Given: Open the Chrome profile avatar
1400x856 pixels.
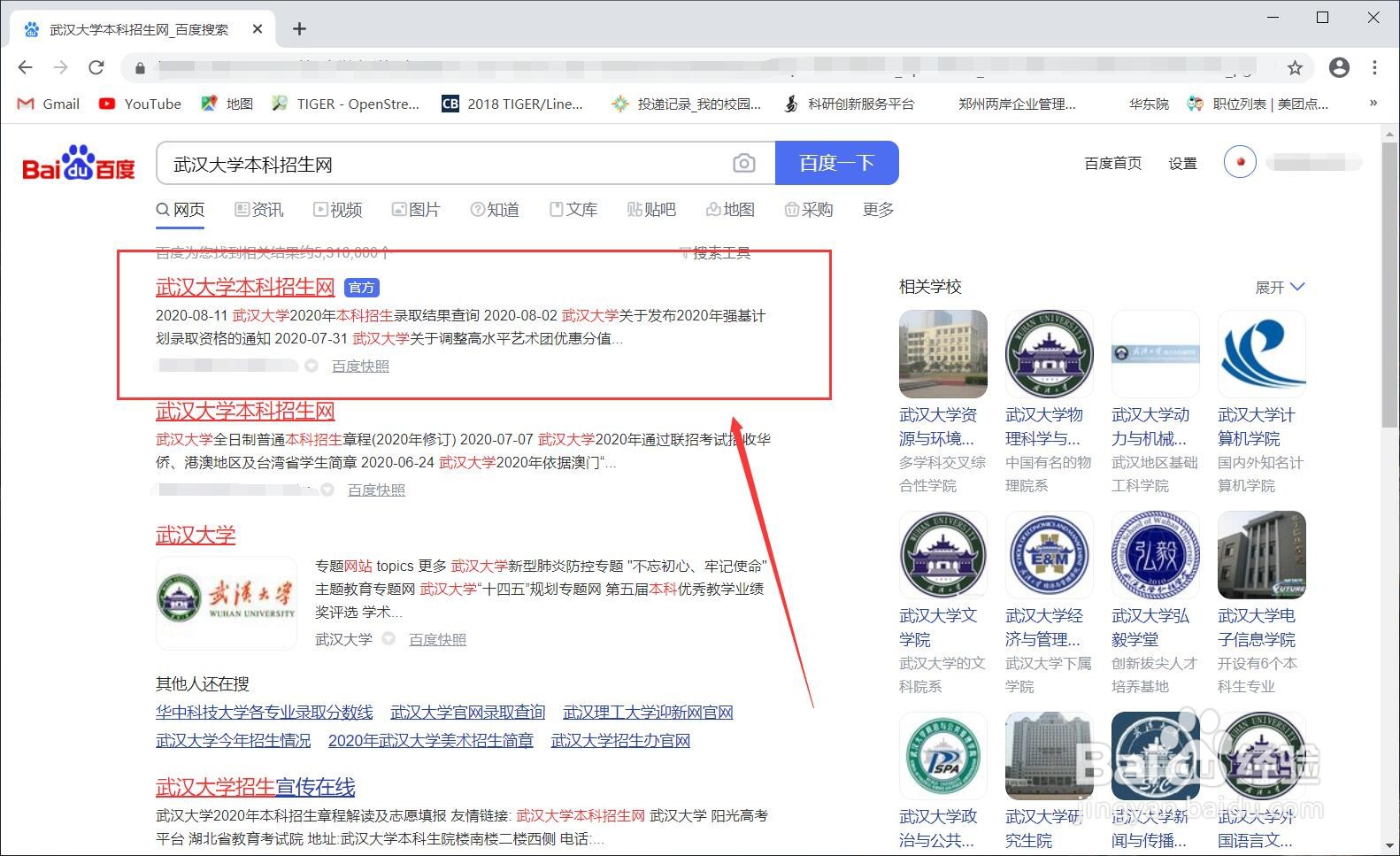Looking at the screenshot, I should pos(1339,67).
